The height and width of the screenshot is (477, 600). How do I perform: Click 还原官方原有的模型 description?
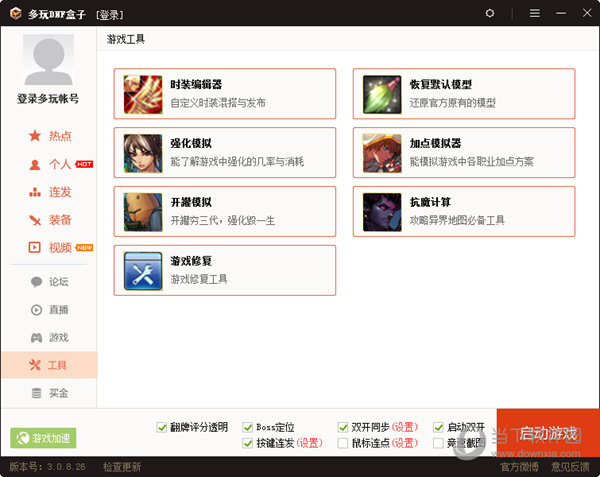[x=453, y=103]
